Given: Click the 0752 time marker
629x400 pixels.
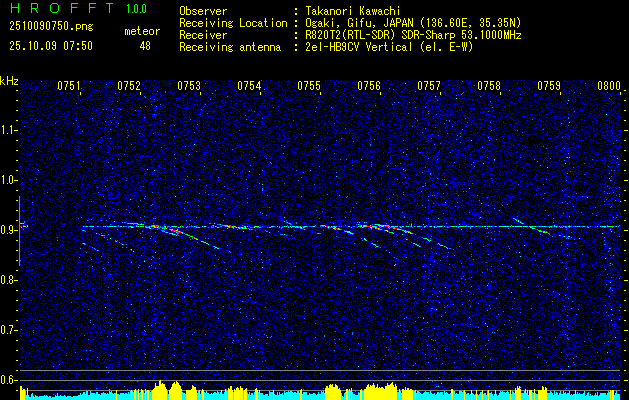Looking at the screenshot, I should pos(129,86).
